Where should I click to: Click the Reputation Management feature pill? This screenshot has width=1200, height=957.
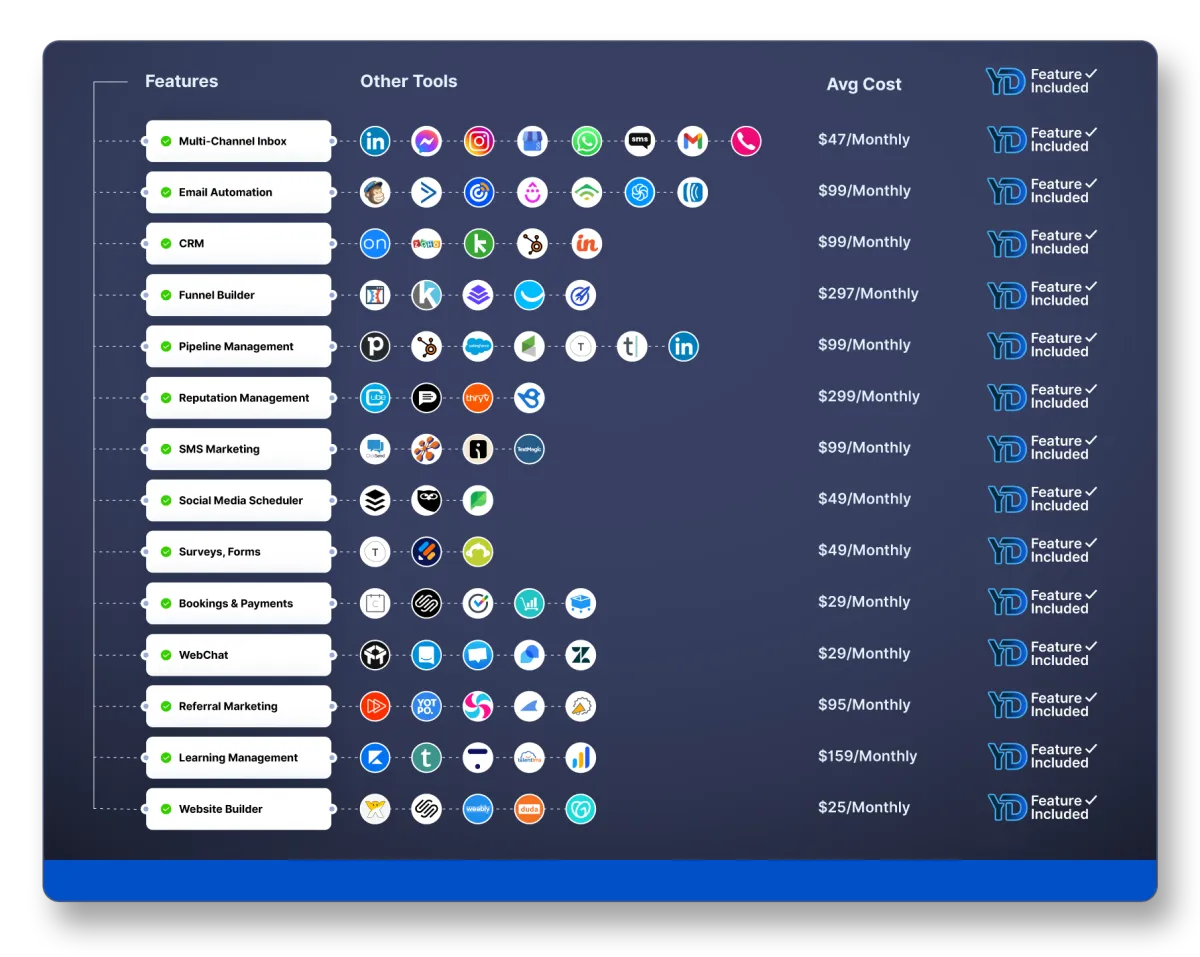tap(238, 398)
